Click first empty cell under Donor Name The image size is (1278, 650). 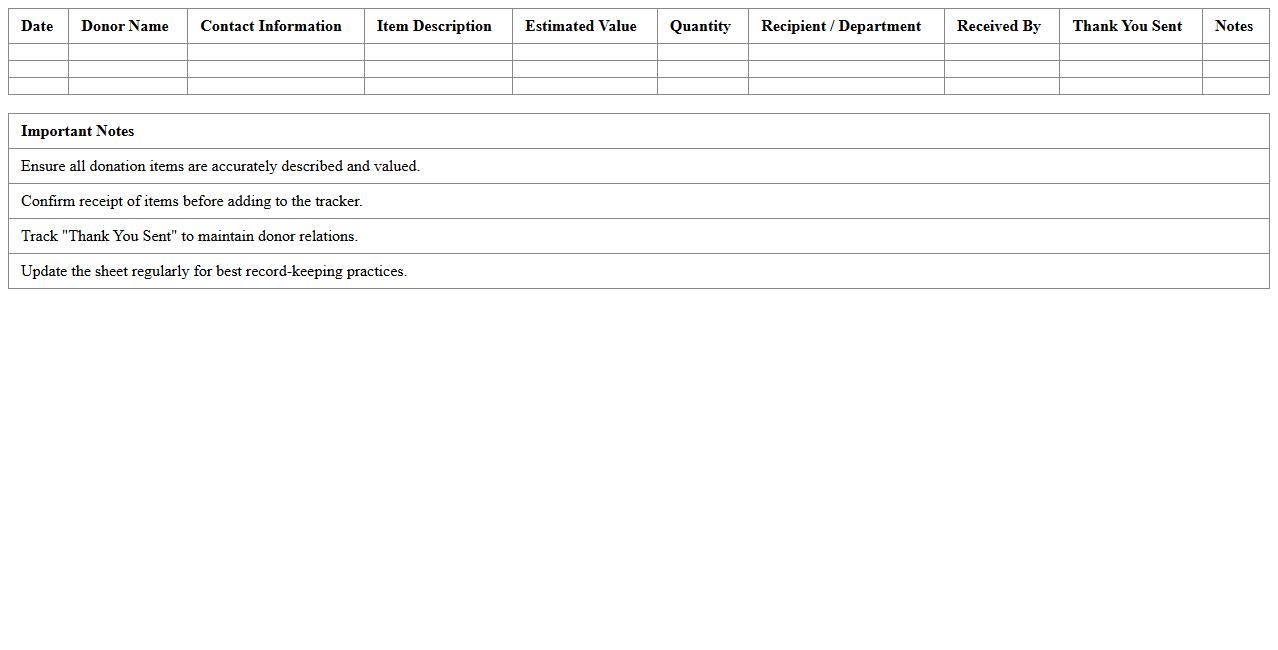point(127,52)
